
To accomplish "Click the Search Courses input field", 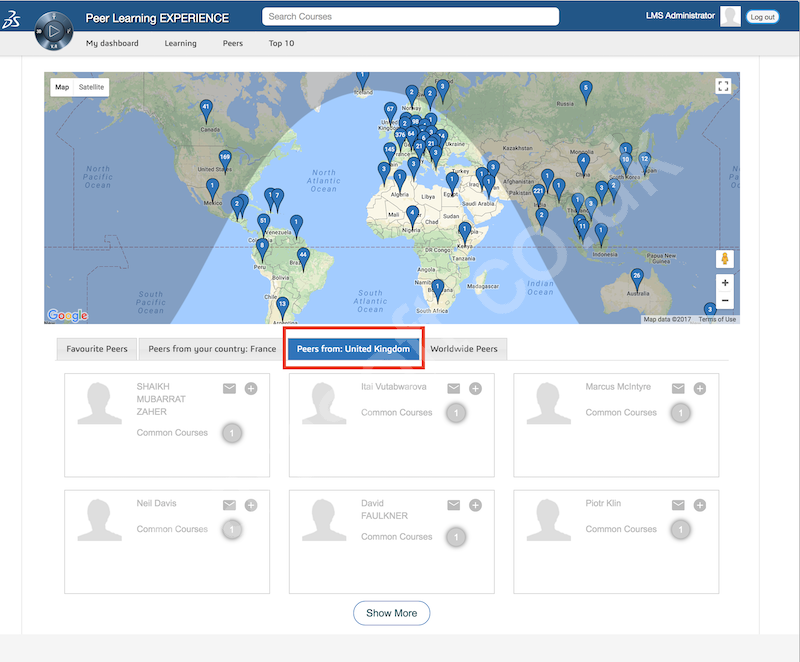I will click(410, 16).
